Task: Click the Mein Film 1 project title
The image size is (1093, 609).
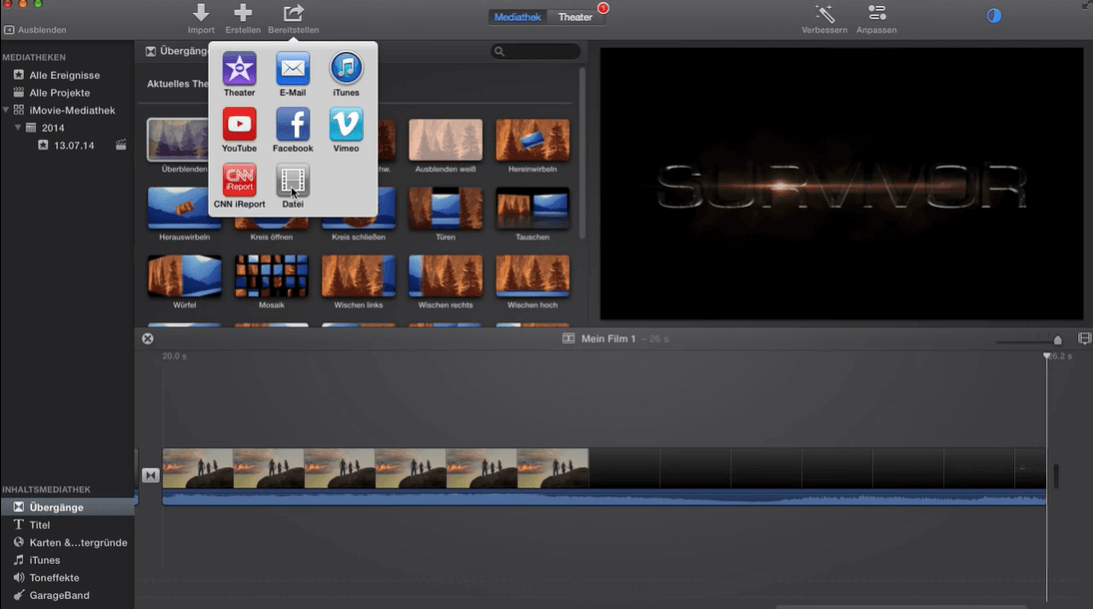Action: [x=609, y=339]
